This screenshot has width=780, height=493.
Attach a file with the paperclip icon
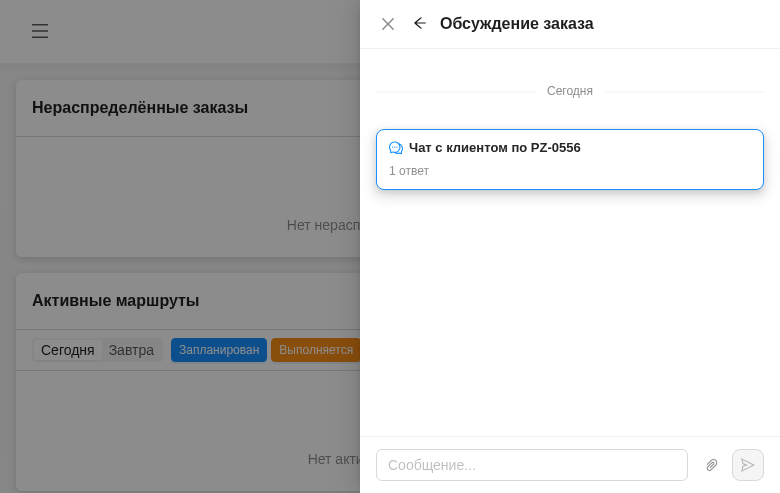tap(712, 465)
